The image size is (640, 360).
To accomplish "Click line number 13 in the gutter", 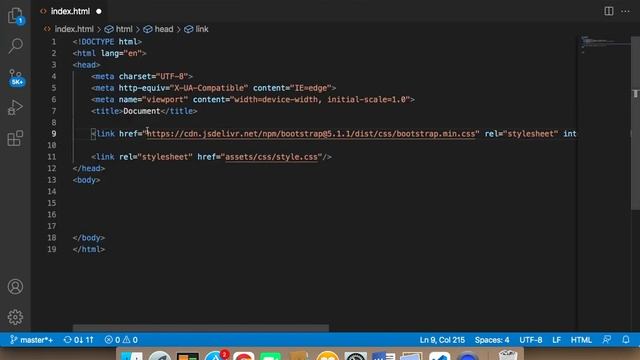I will pyautogui.click(x=51, y=180).
